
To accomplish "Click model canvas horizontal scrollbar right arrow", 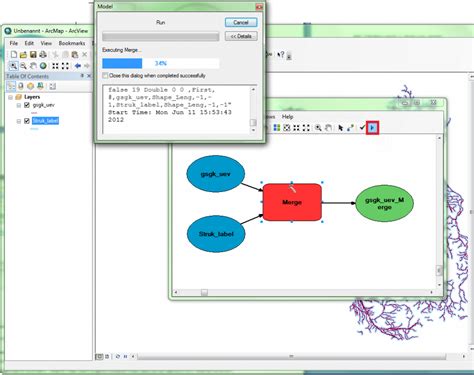I will click(432, 292).
